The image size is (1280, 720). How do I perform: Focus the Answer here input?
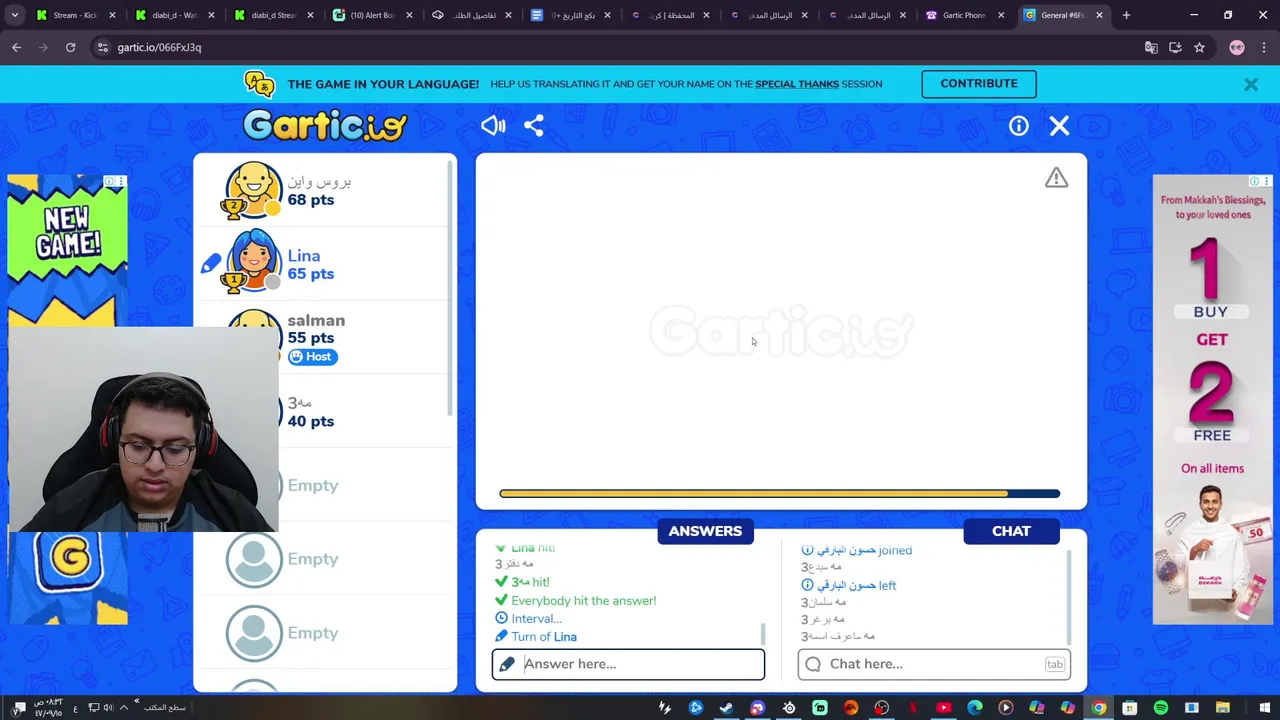click(x=628, y=664)
